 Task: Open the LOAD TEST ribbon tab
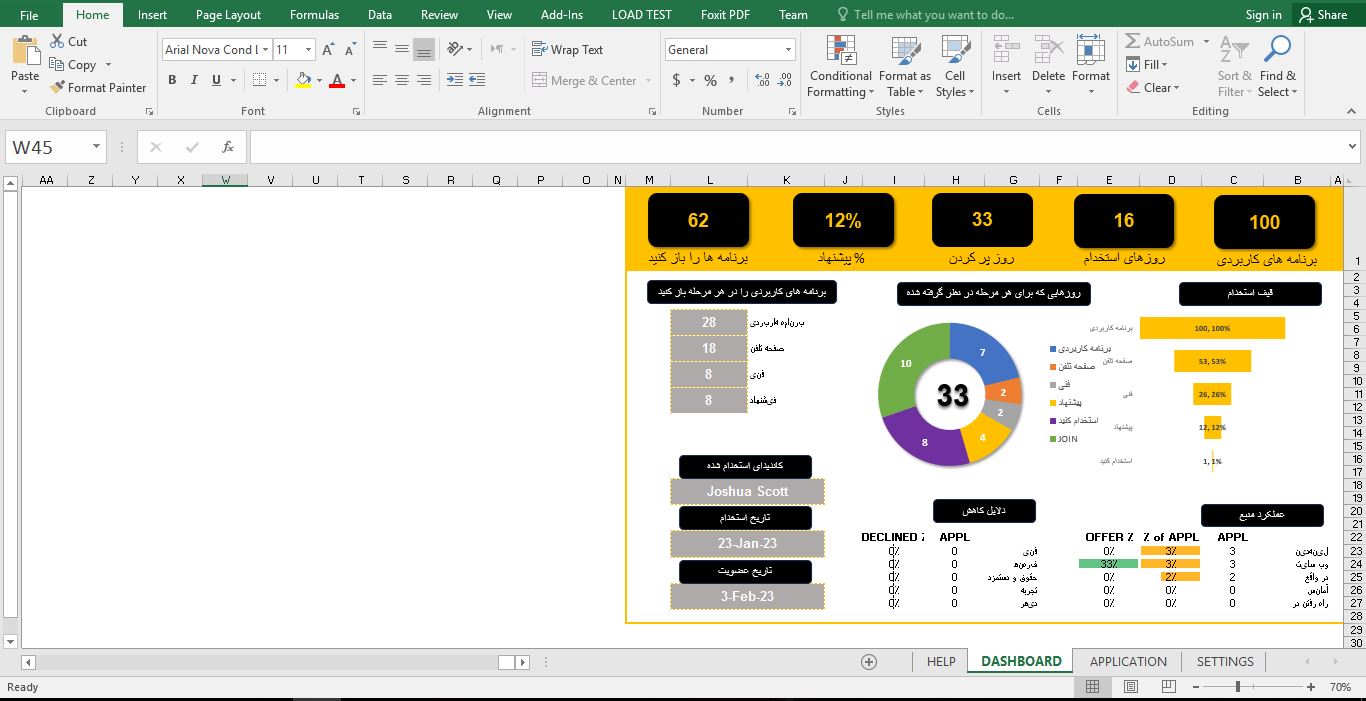[641, 15]
